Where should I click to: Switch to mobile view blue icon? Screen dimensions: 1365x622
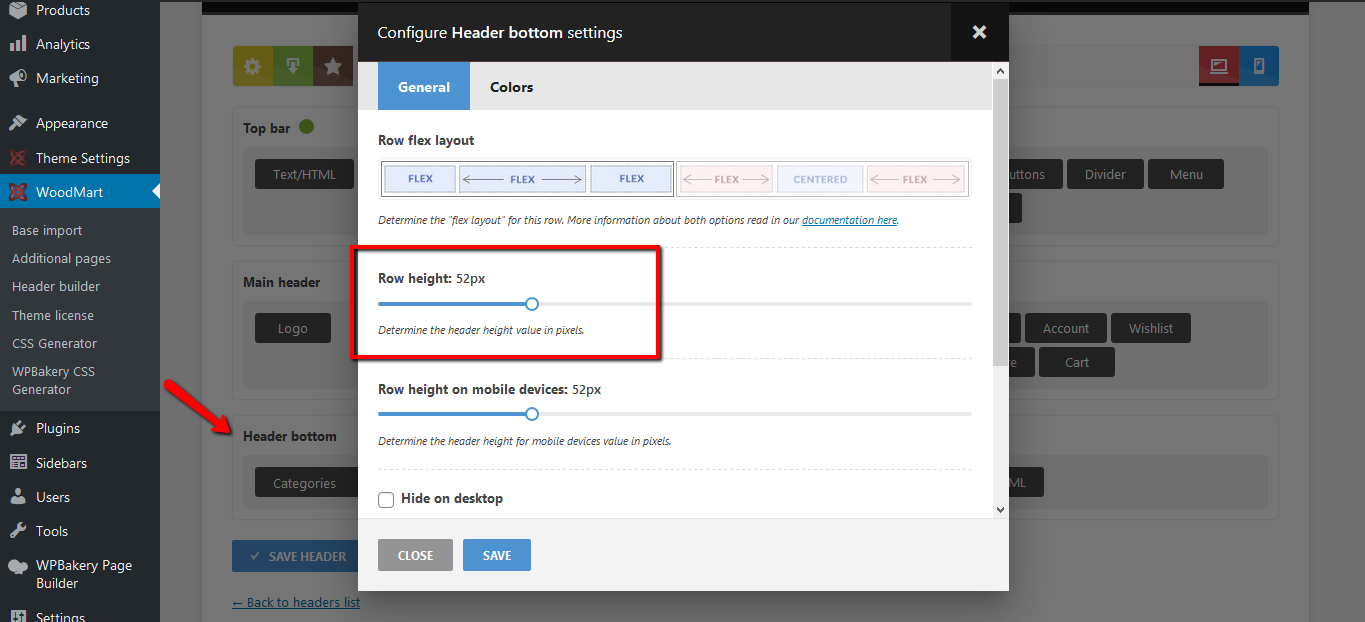click(1259, 66)
